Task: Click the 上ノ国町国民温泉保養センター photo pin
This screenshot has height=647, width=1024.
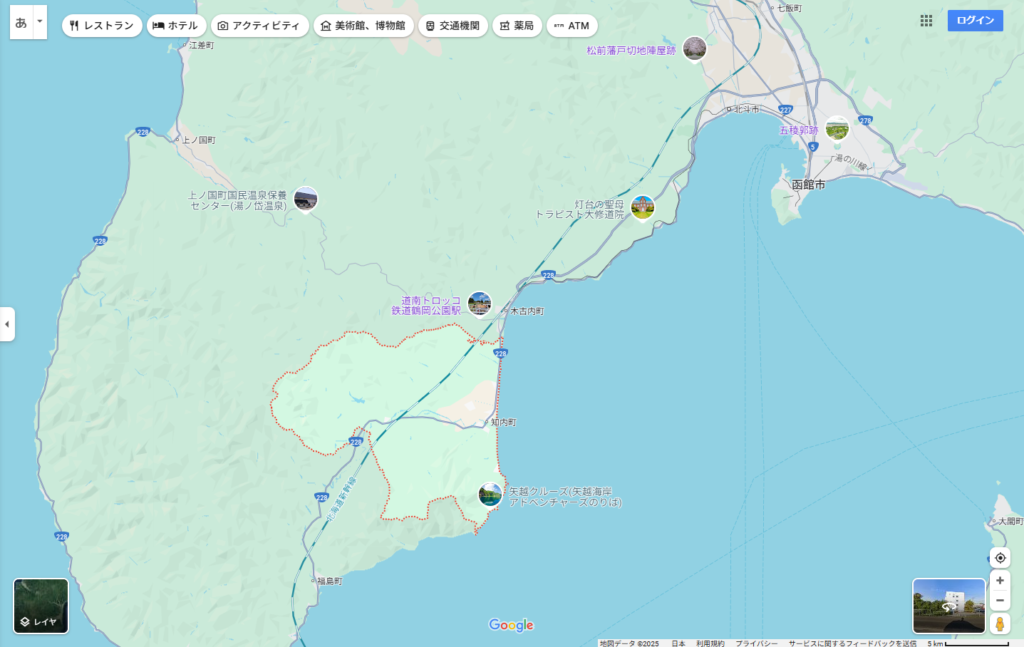Action: (306, 199)
